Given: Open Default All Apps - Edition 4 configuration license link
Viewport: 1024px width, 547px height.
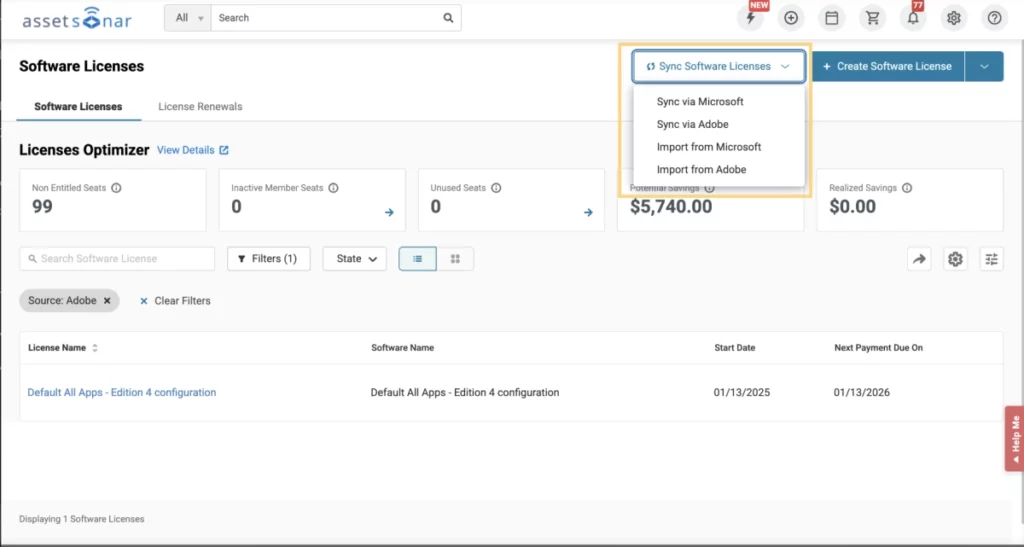Looking at the screenshot, I should (121, 393).
